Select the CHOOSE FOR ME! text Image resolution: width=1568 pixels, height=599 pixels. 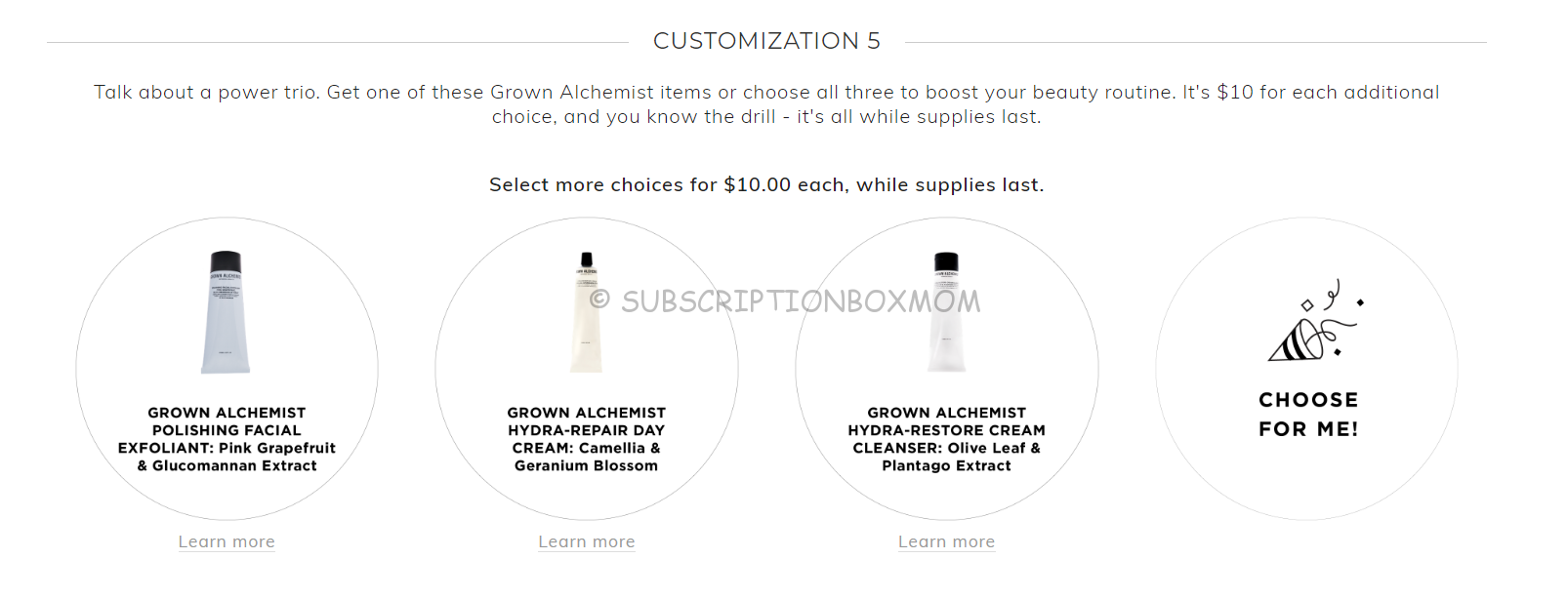click(x=1308, y=415)
